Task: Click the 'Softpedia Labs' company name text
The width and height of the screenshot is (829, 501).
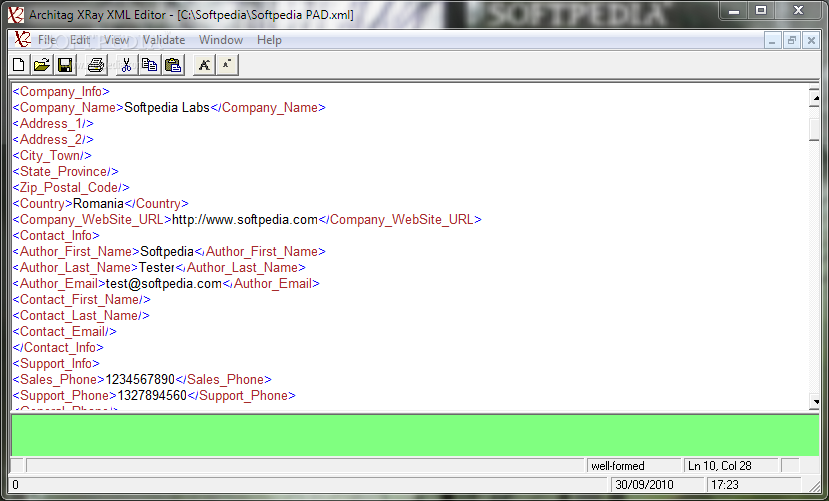Action: click(167, 107)
